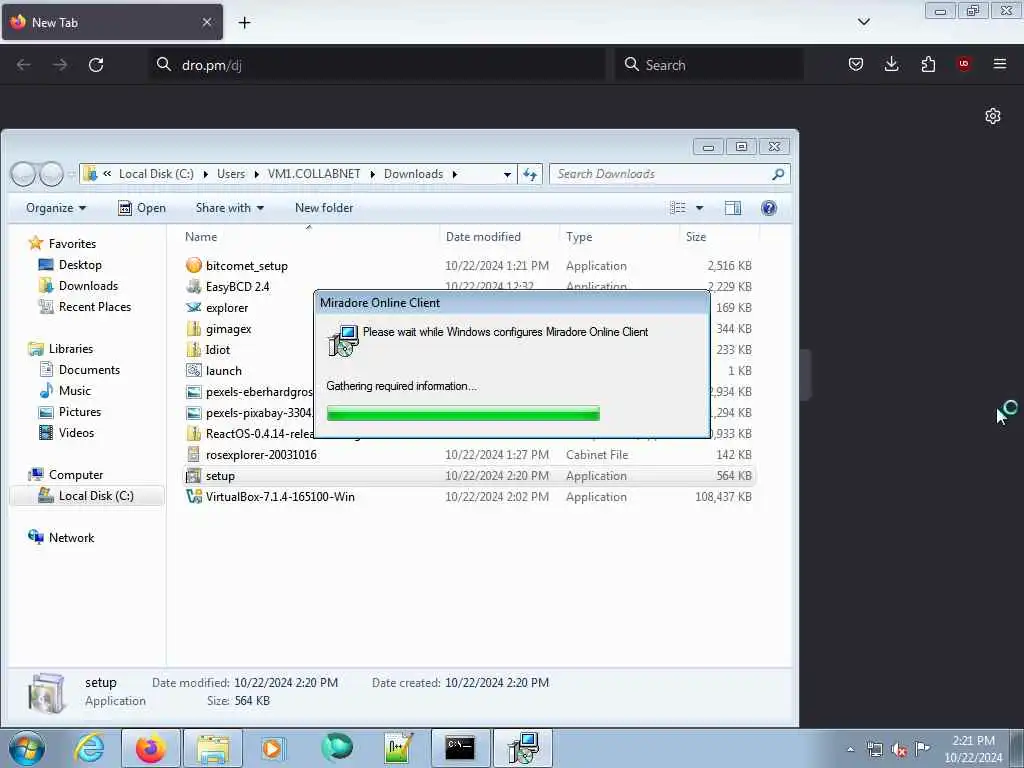
Task: Click the muted volume tray icon
Action: 899,748
